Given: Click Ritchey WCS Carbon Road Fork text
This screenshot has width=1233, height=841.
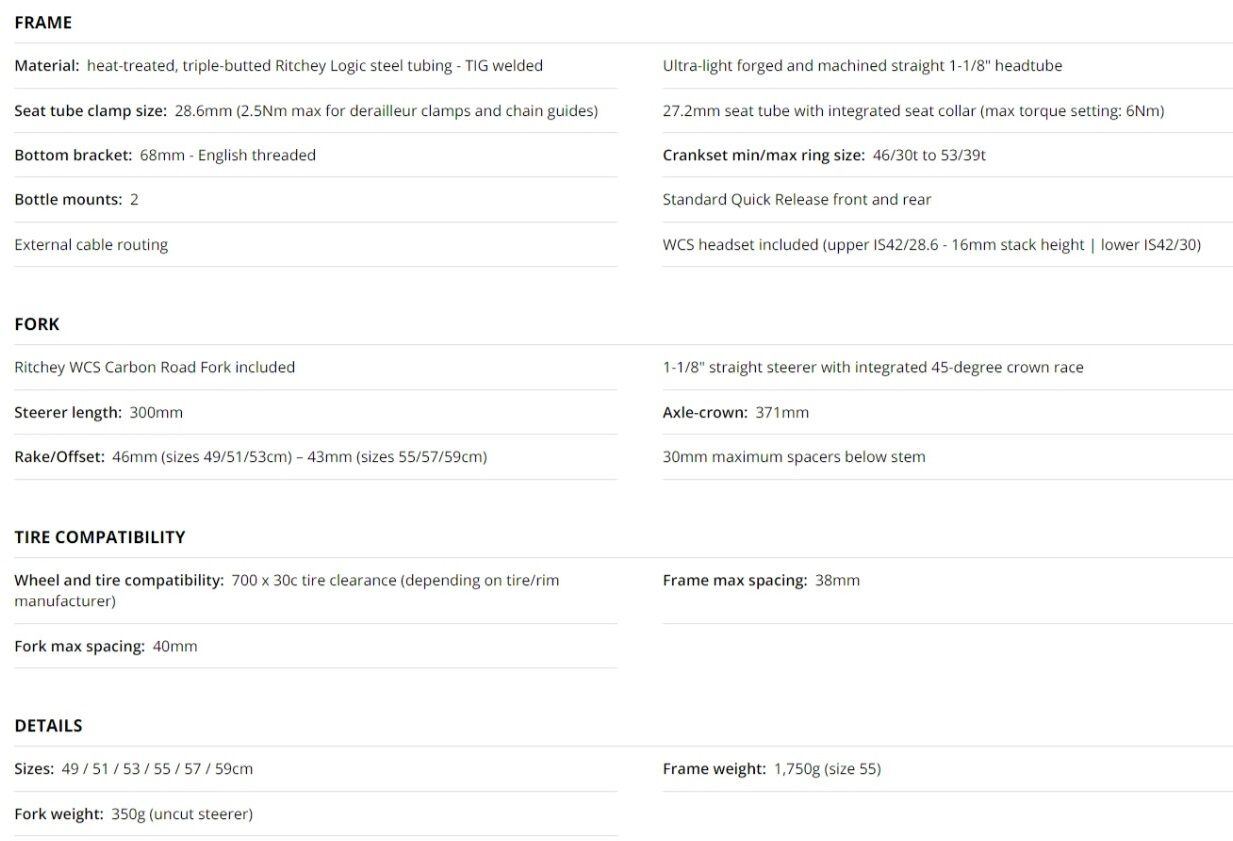Looking at the screenshot, I should (x=154, y=367).
